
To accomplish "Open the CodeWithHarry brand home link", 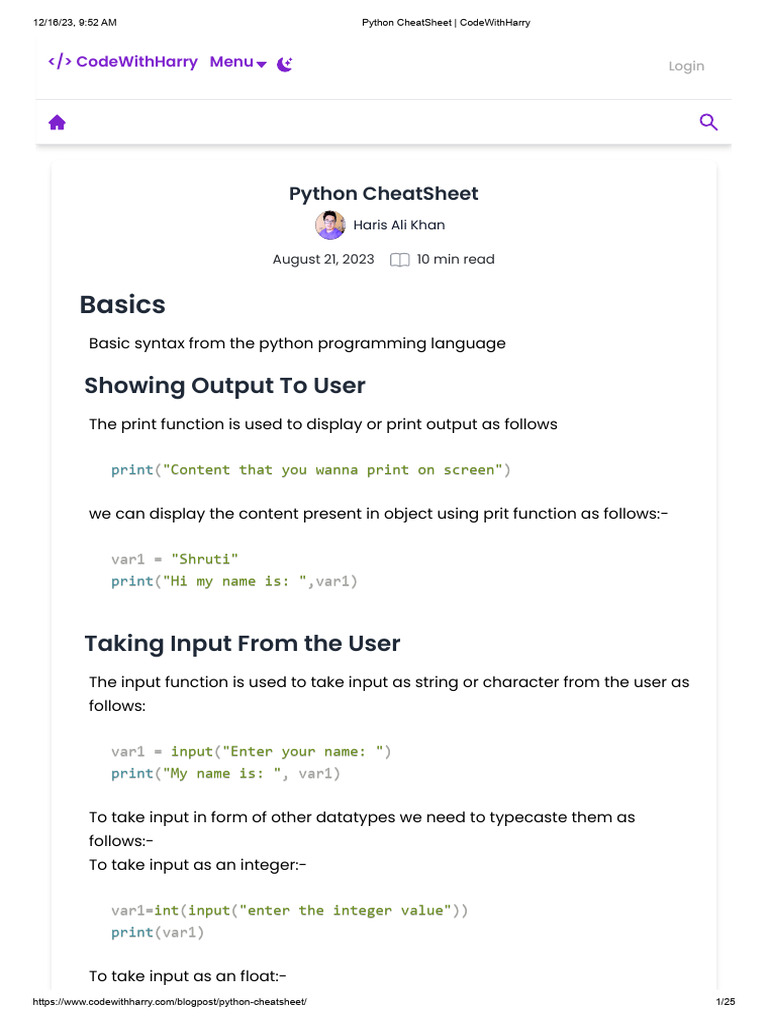I will (x=136, y=62).
